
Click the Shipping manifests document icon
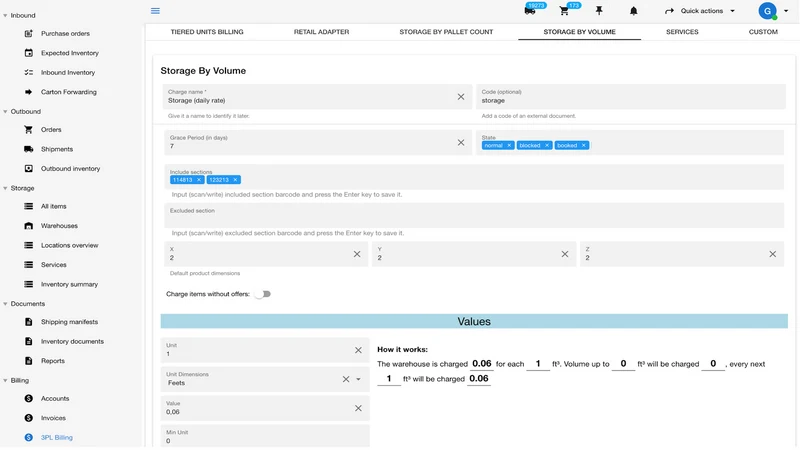point(29,322)
